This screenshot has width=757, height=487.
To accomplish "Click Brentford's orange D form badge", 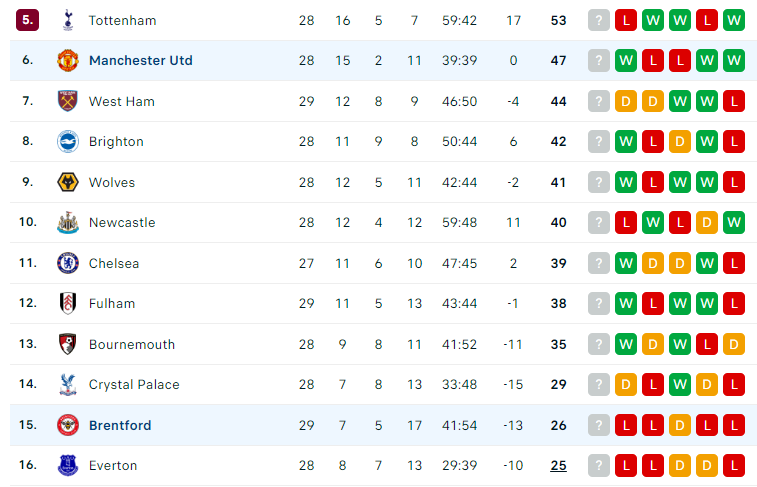I will (x=680, y=425).
